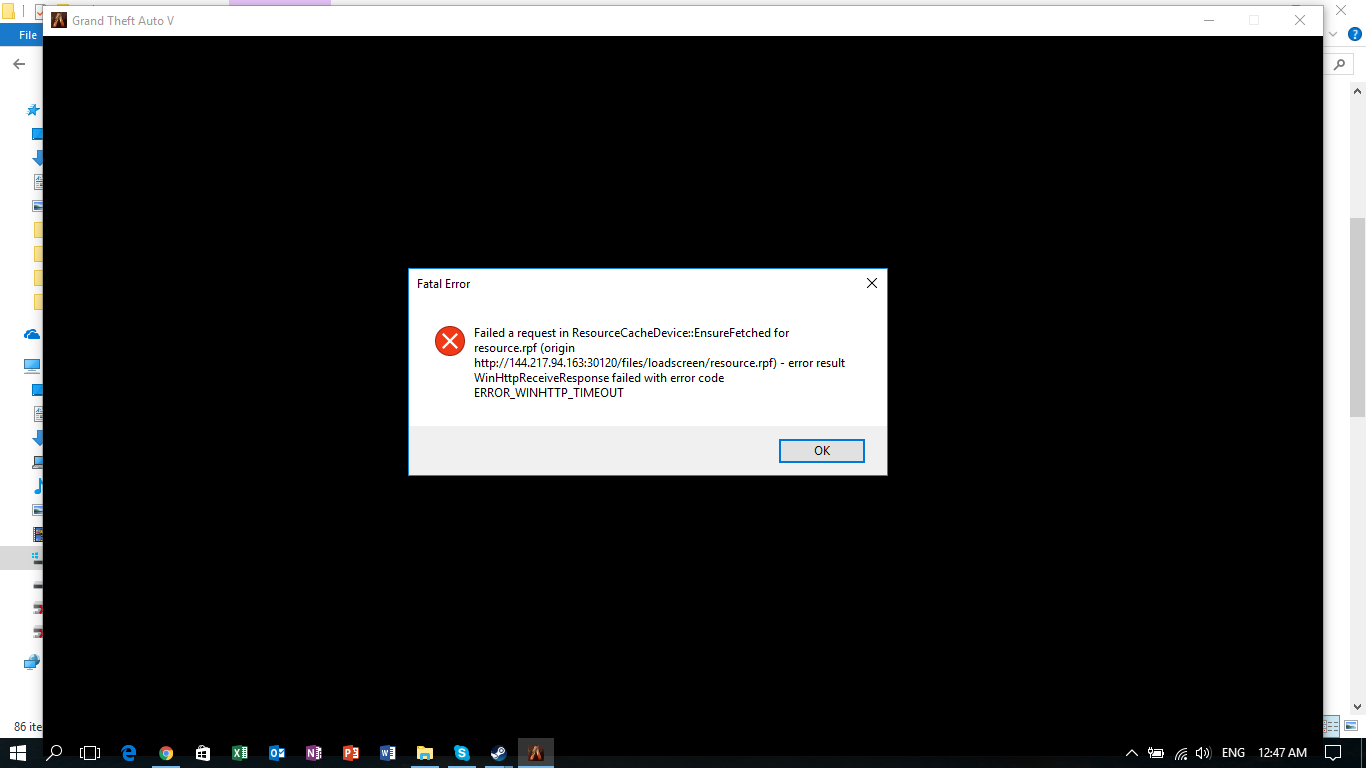Select Music note item in Explorer sidebar
Viewport: 1366px width, 768px height.
[38, 486]
